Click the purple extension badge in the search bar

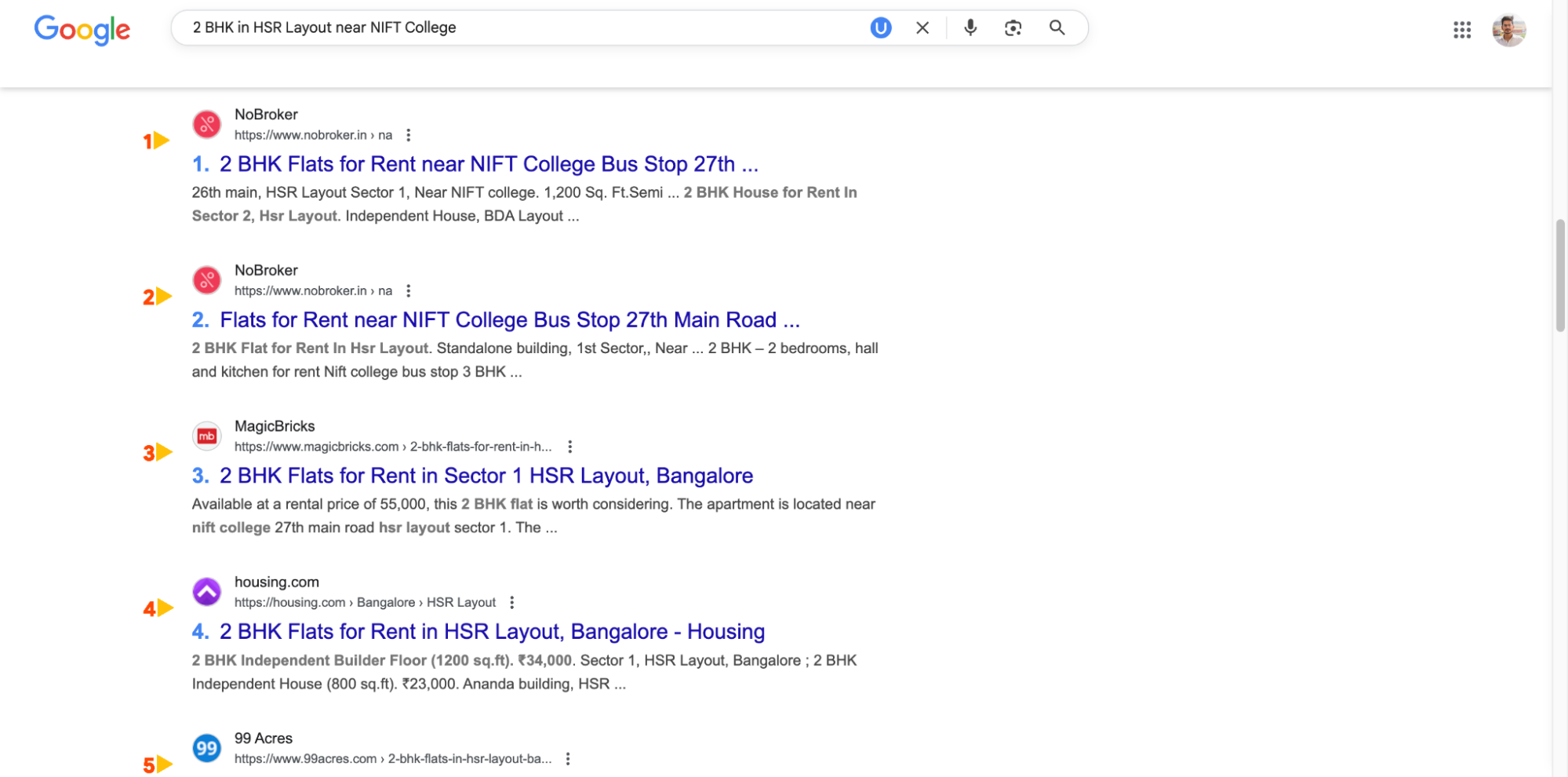pyautogui.click(x=880, y=27)
